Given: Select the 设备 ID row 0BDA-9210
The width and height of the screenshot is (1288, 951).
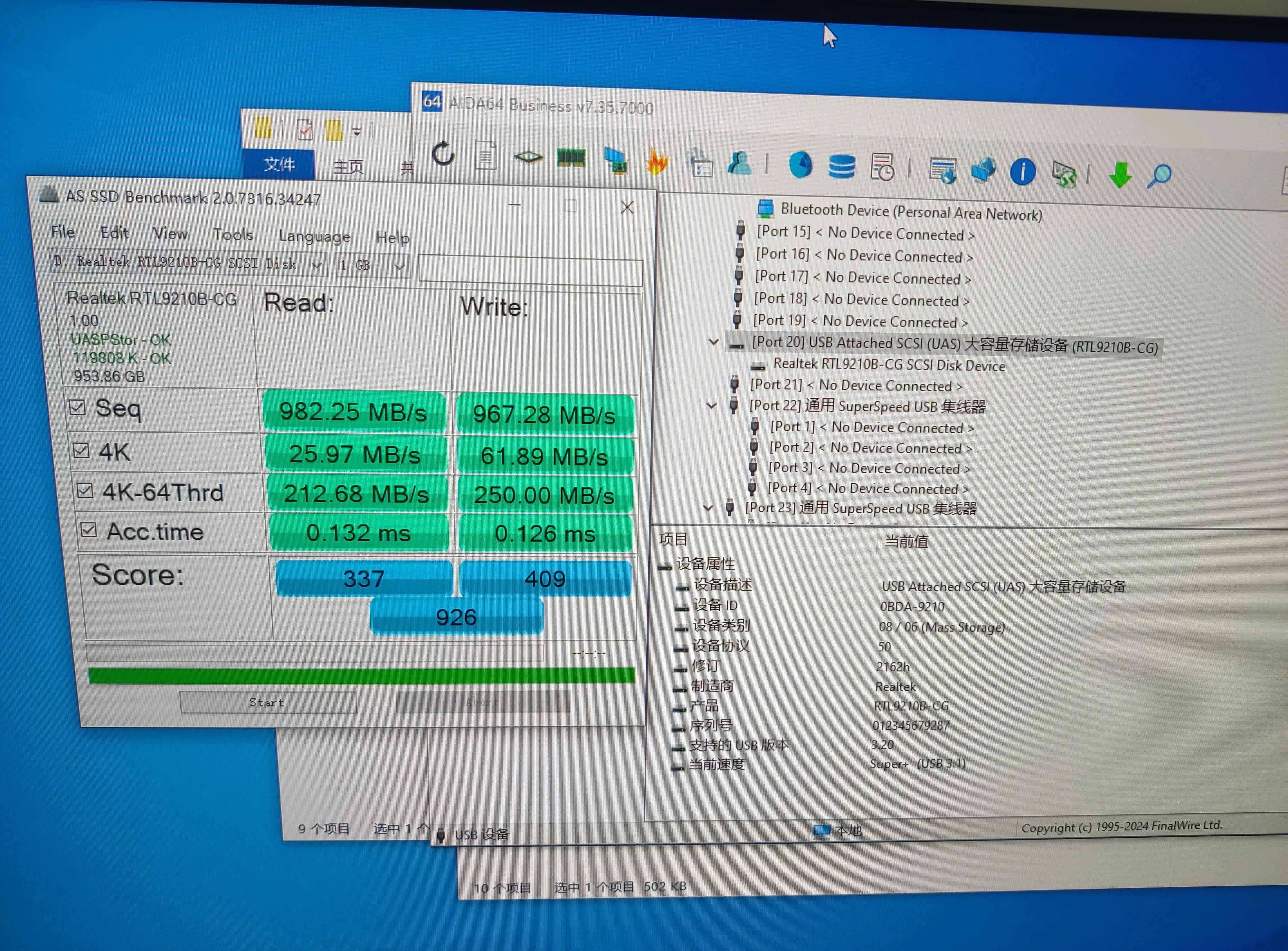Looking at the screenshot, I should click(x=810, y=606).
